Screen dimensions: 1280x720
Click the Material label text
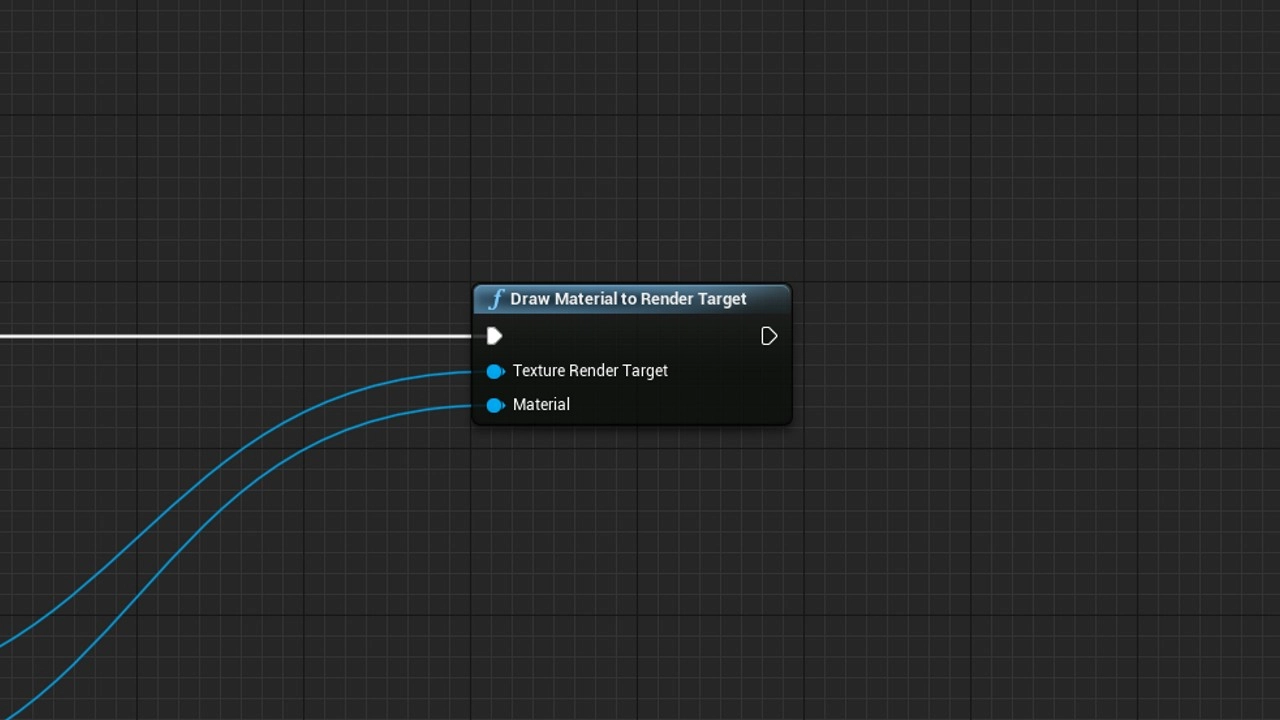click(541, 405)
